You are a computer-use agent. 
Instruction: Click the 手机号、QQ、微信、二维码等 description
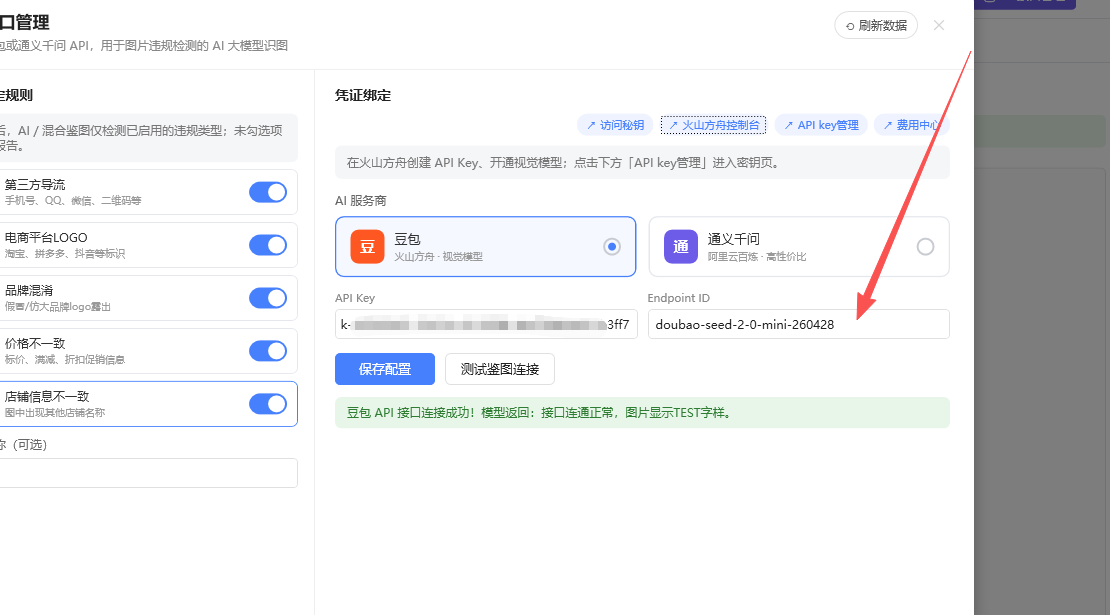73,201
